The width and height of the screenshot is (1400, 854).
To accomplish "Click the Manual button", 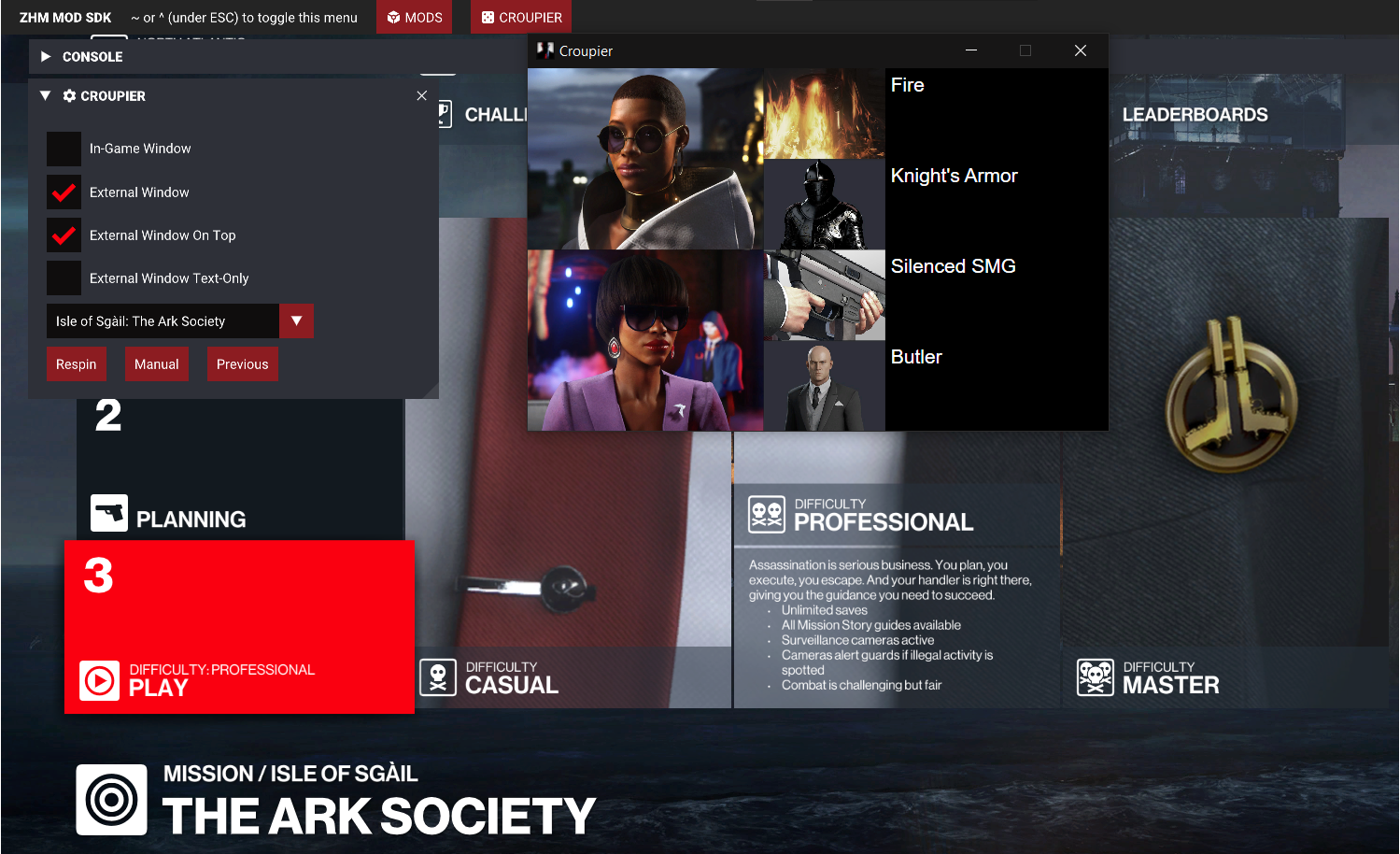I will (x=157, y=364).
